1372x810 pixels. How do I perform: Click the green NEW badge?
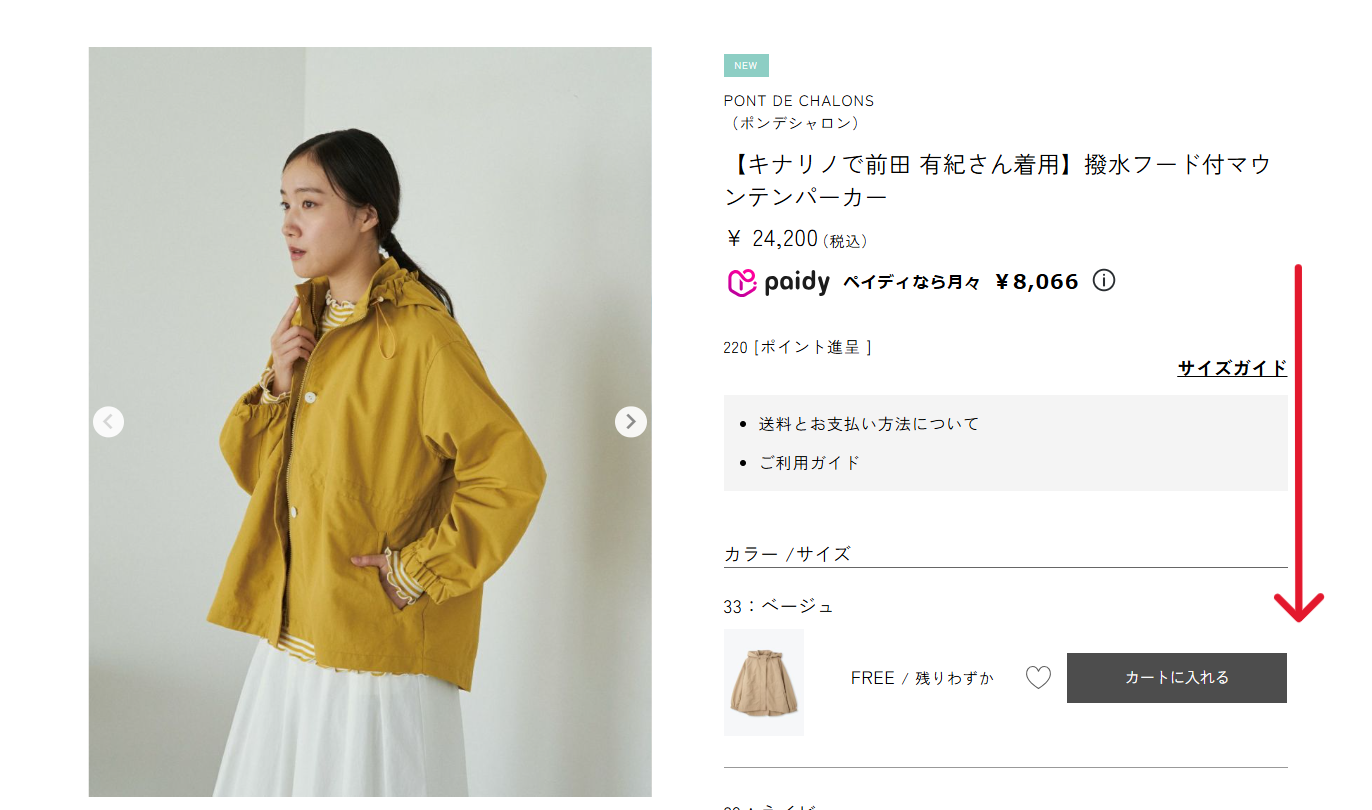746,66
